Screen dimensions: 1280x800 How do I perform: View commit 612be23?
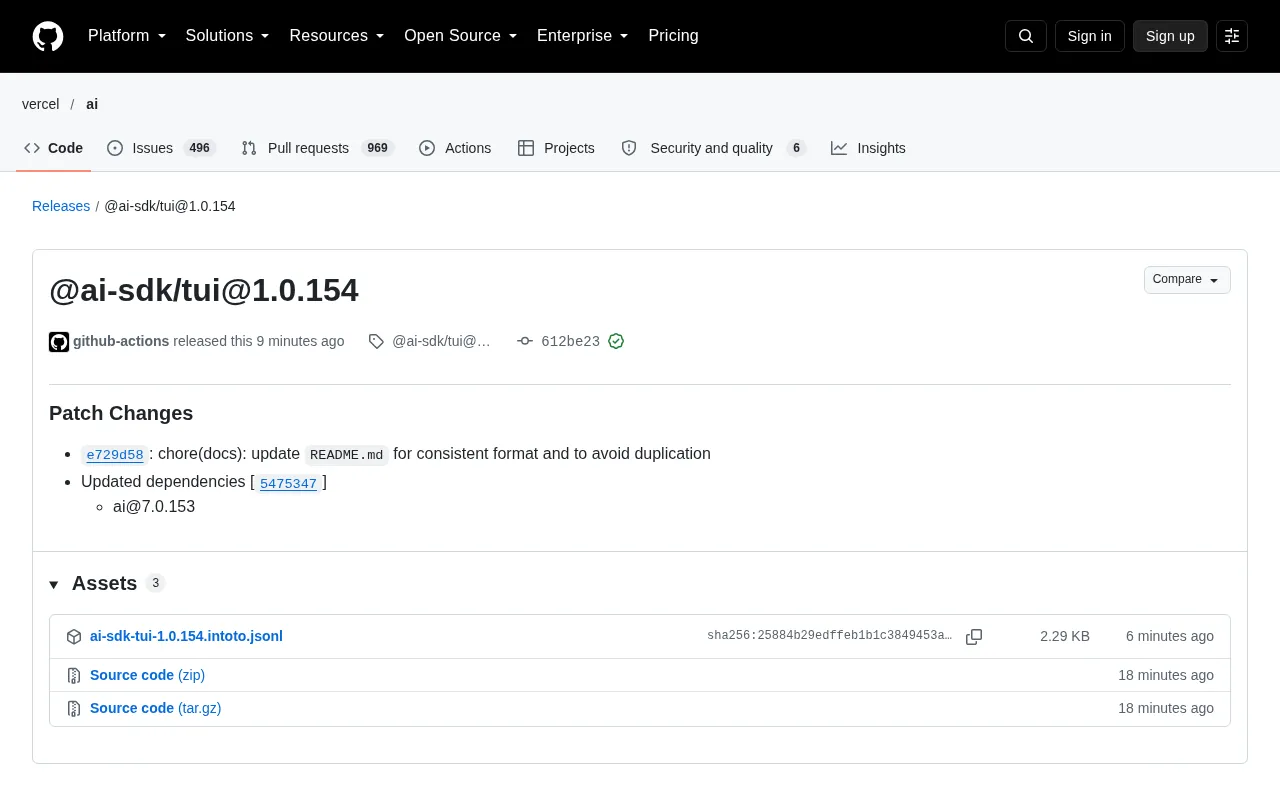[x=570, y=341]
